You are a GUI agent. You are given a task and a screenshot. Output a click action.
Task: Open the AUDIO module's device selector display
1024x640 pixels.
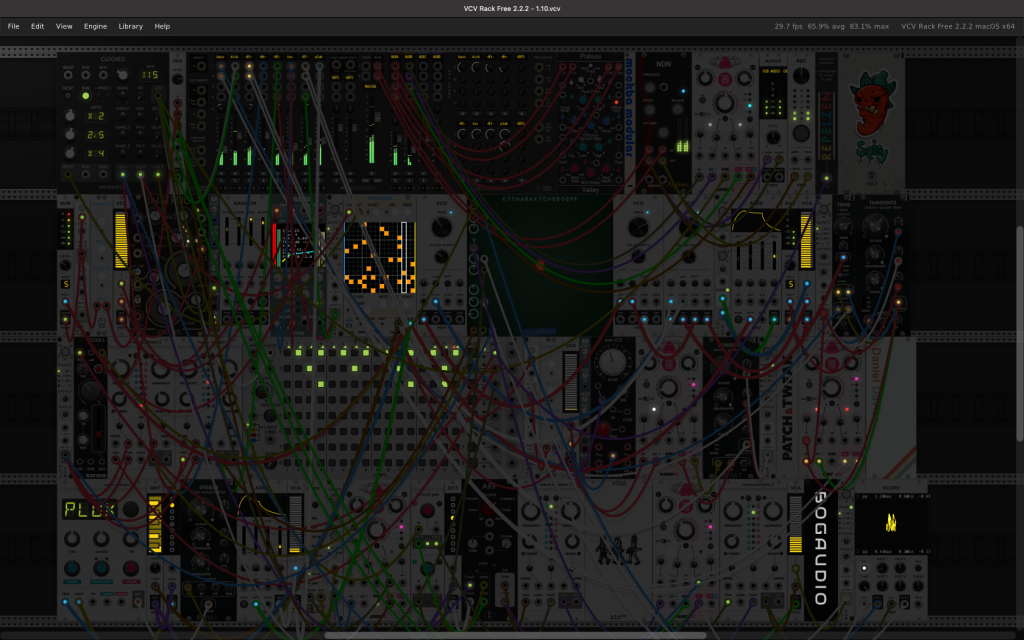[x=773, y=71]
